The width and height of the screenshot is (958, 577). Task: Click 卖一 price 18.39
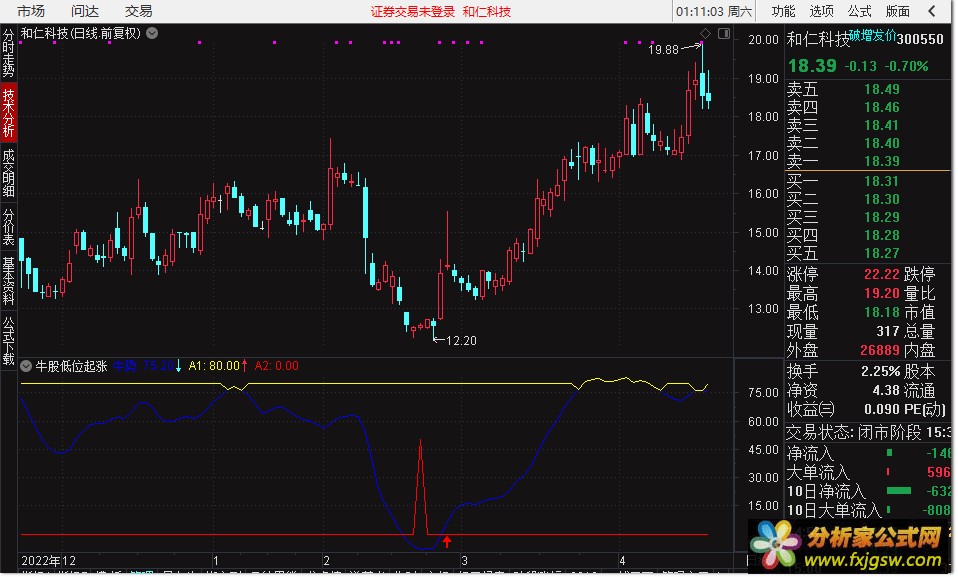pyautogui.click(x=882, y=161)
